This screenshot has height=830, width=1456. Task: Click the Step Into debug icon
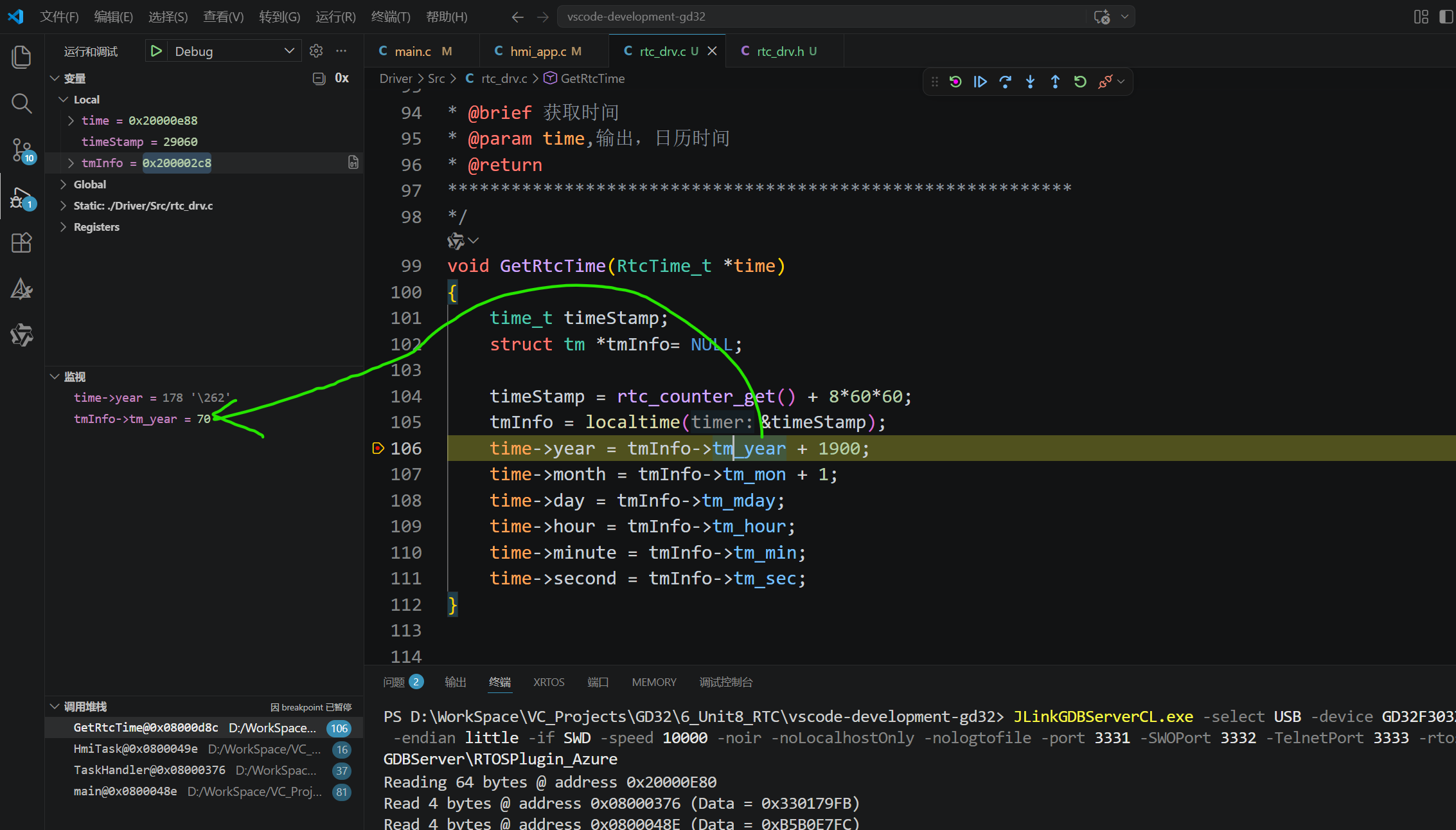1030,82
